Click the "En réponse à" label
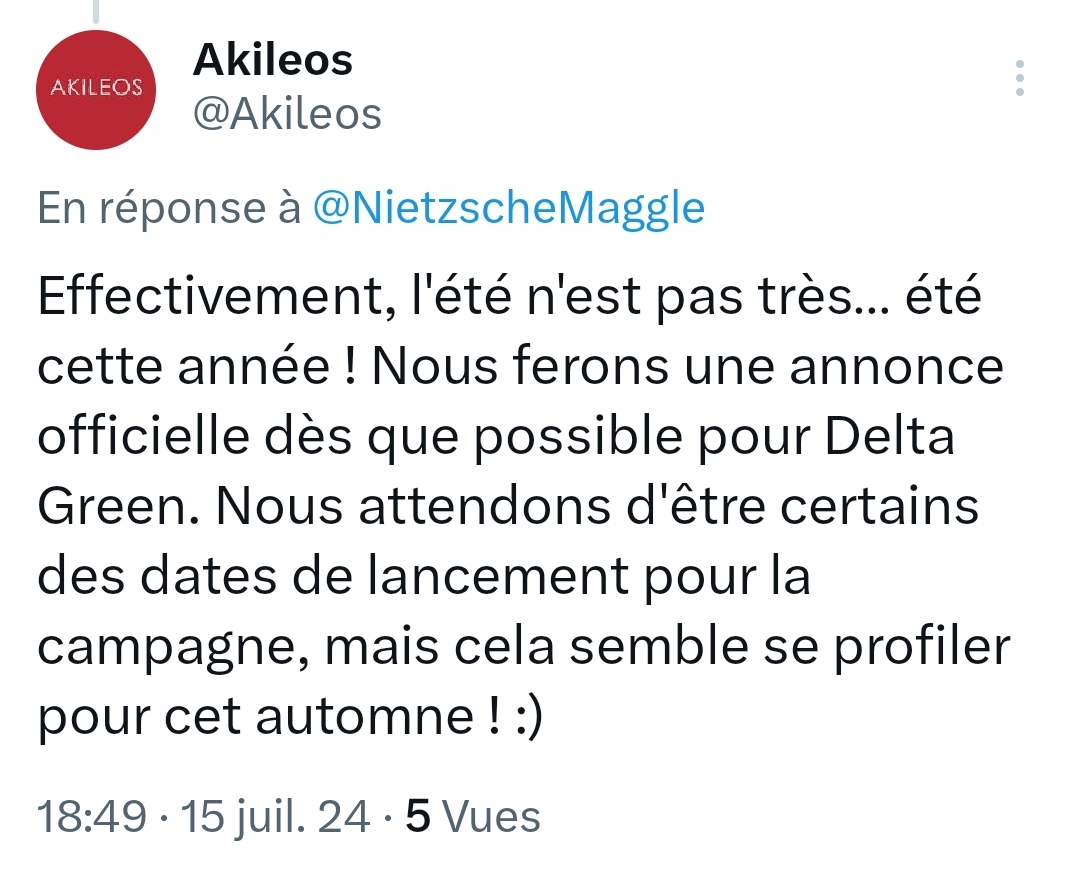 click(x=169, y=208)
